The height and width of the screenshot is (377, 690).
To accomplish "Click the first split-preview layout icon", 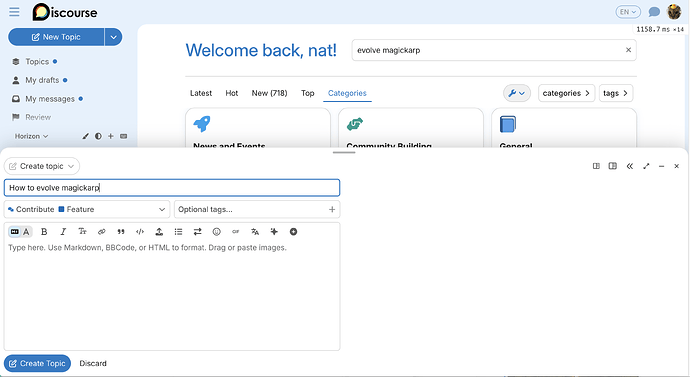I will [596, 166].
